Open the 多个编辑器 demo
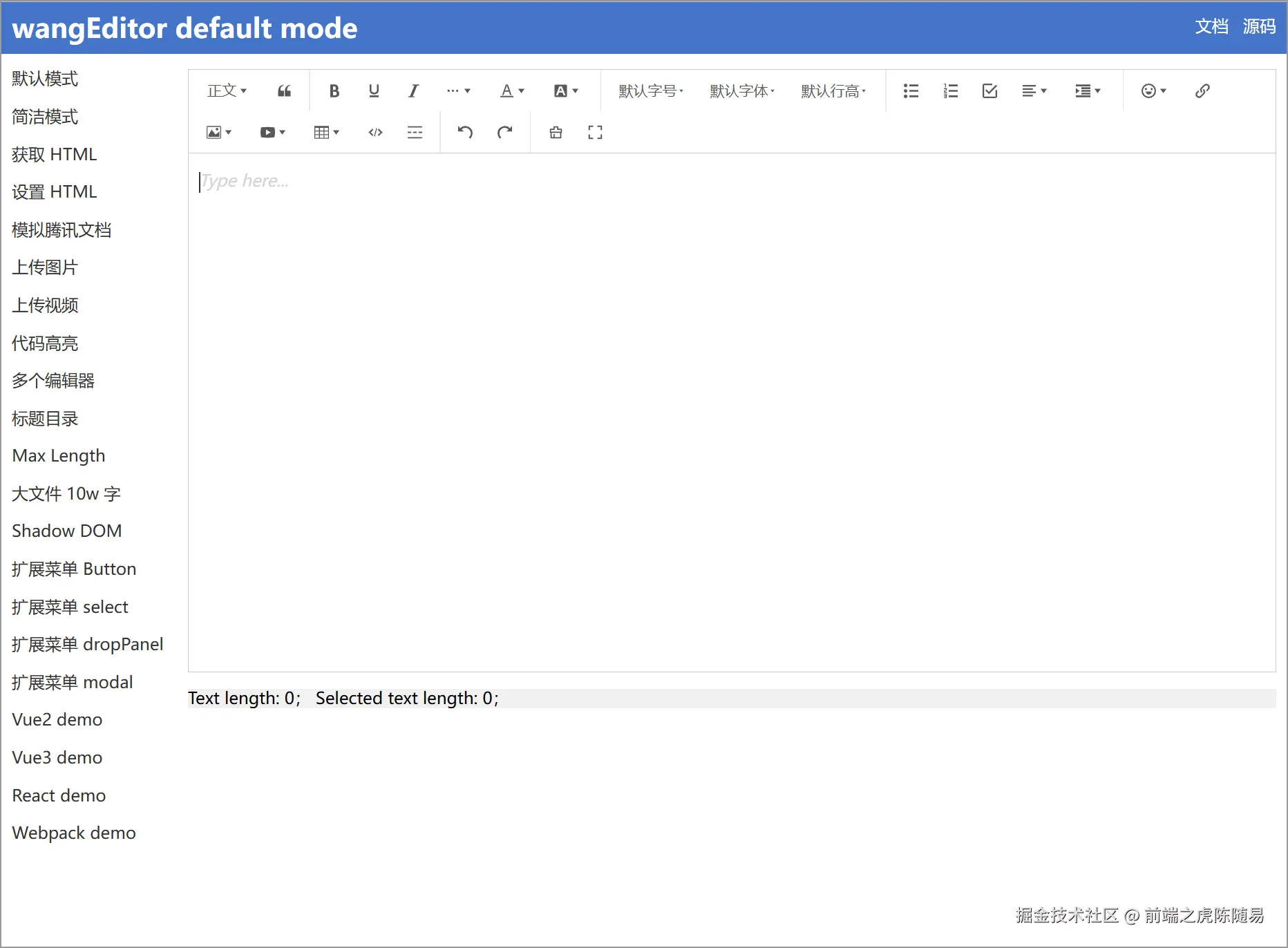 [53, 381]
